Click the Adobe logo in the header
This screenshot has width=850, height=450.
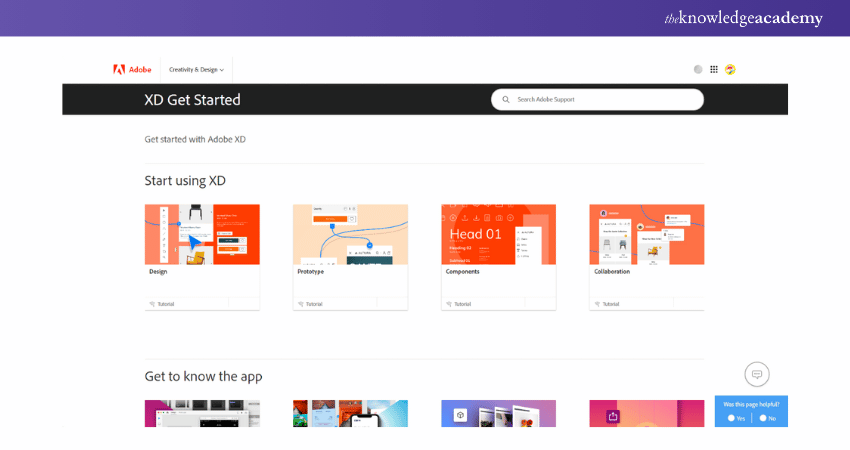click(x=132, y=69)
